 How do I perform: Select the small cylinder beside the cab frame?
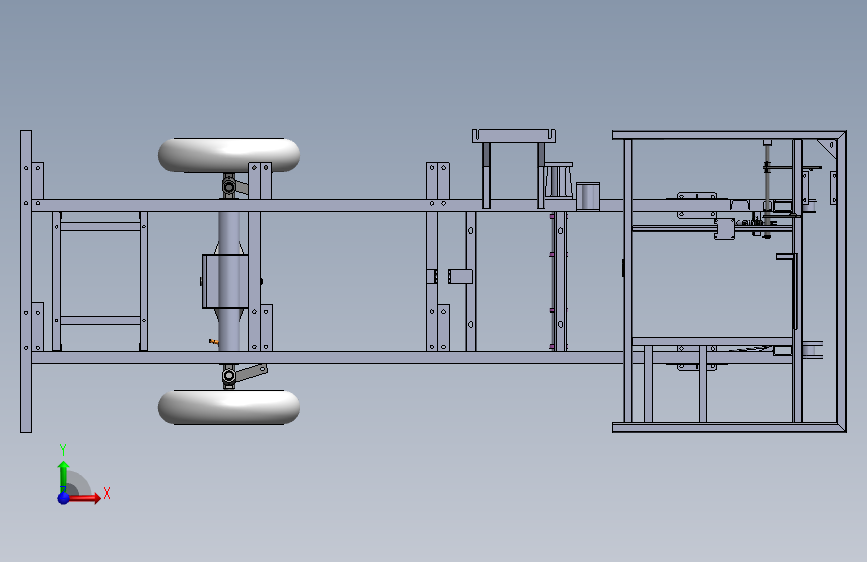[588, 196]
